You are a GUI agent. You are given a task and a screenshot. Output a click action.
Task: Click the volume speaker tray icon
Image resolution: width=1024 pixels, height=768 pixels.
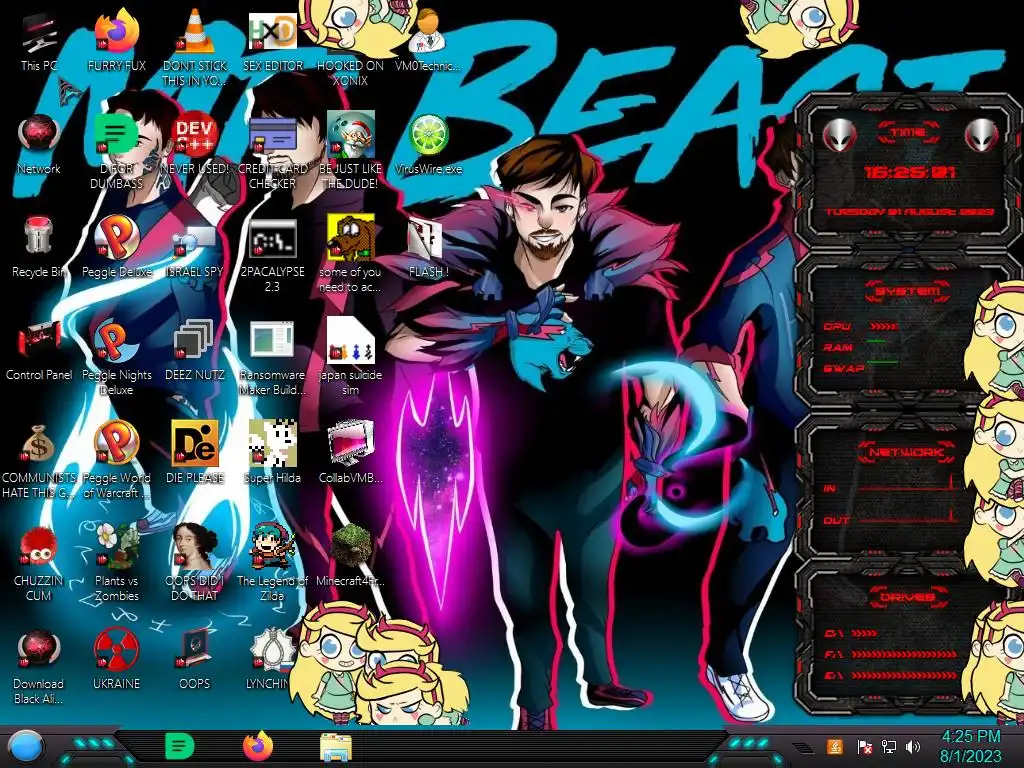point(913,746)
